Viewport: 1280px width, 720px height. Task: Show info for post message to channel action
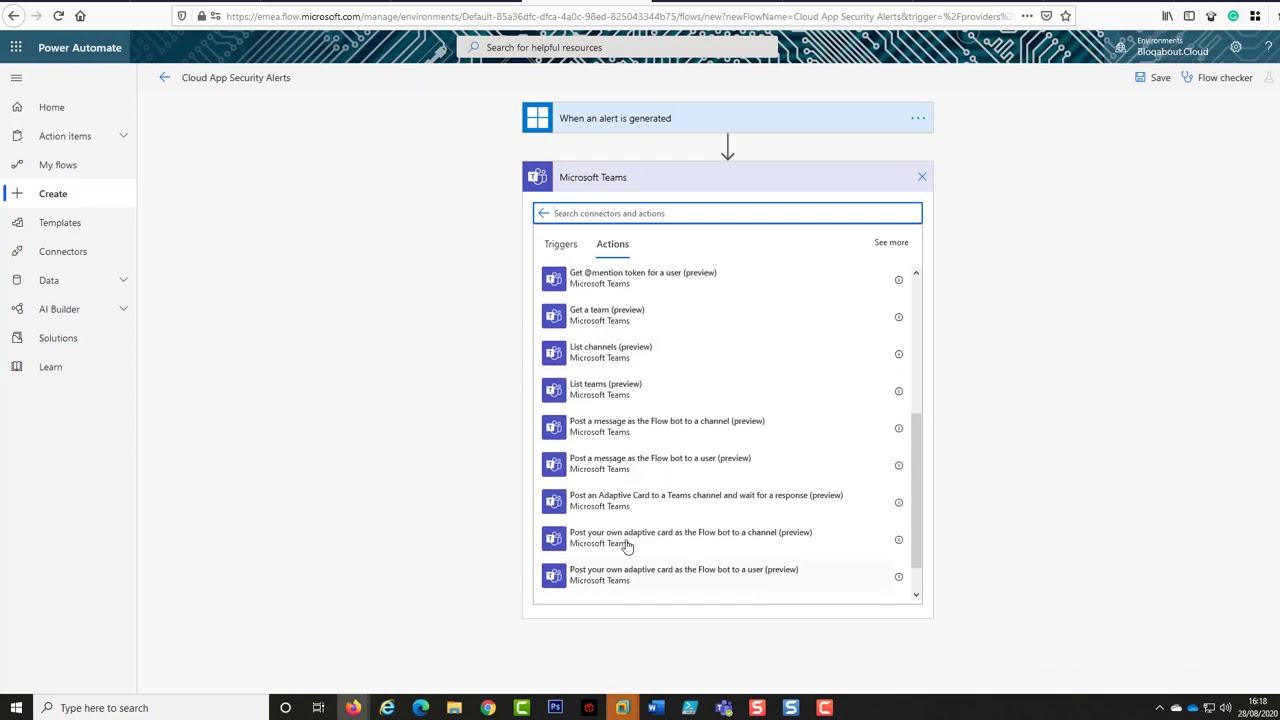tap(898, 428)
